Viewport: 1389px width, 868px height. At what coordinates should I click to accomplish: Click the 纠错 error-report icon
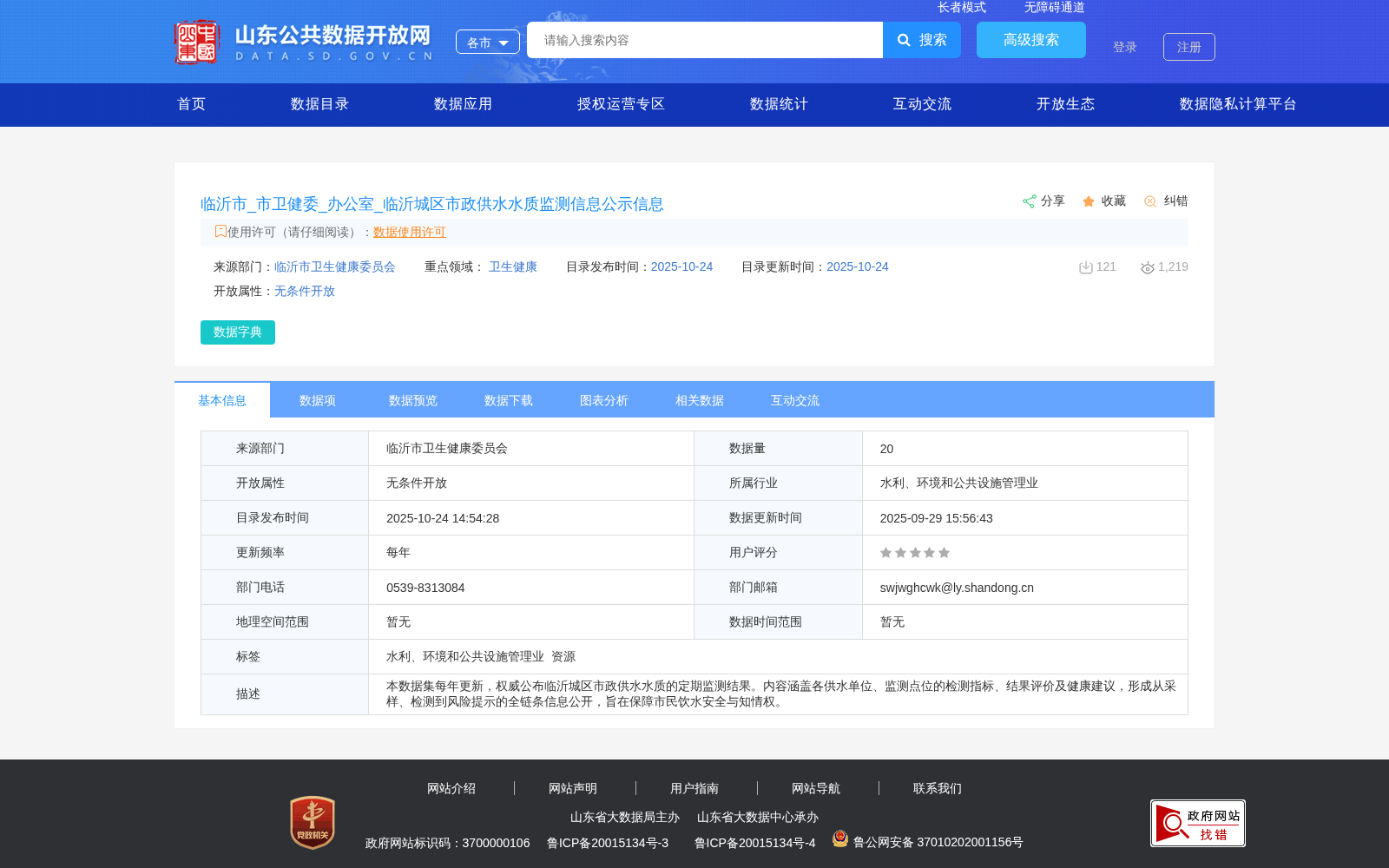point(1150,201)
